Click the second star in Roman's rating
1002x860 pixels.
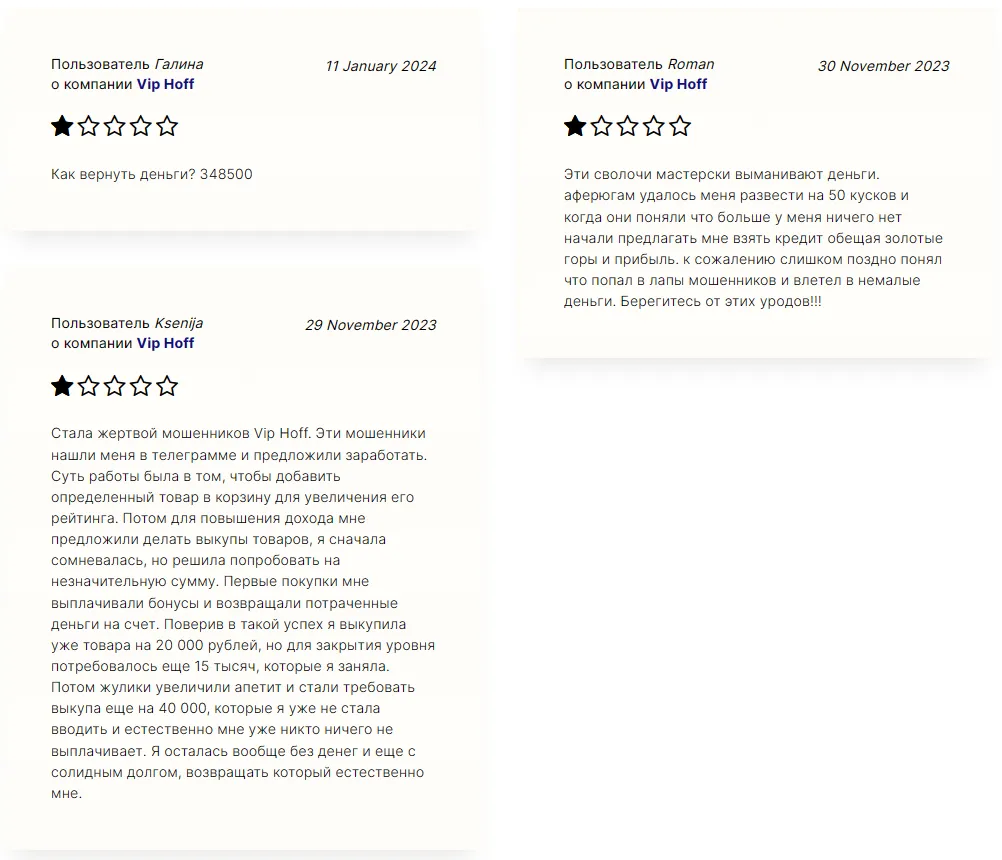point(601,127)
